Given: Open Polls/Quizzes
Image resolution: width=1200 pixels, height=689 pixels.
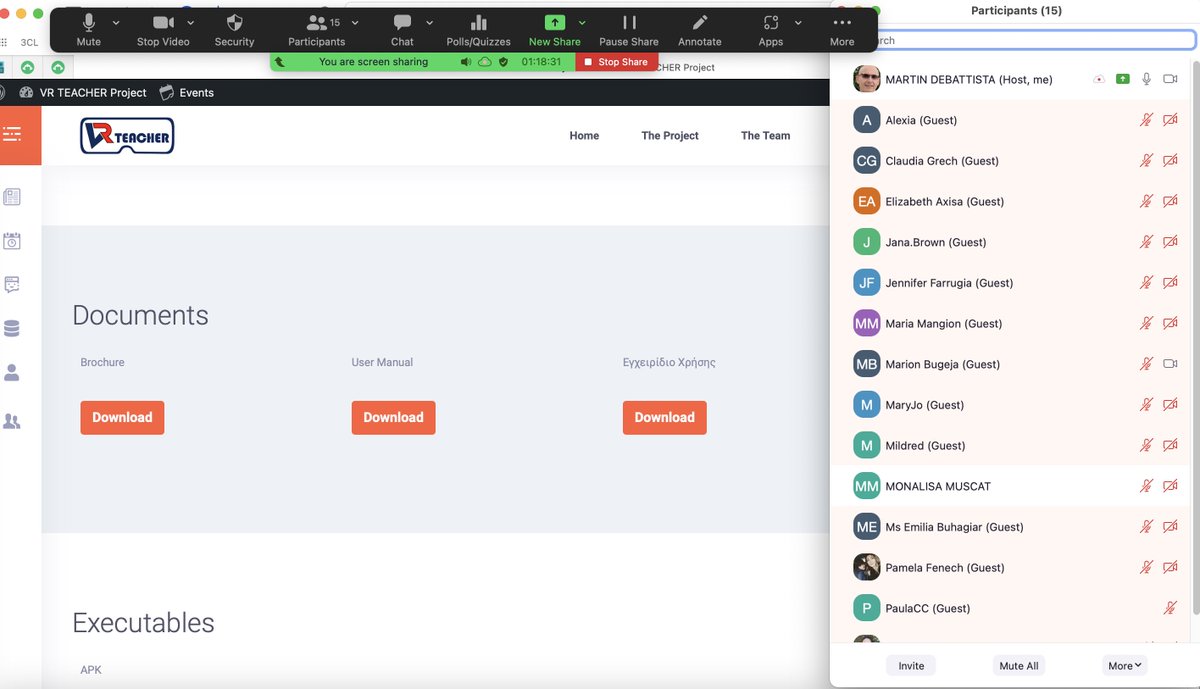Looking at the screenshot, I should pos(478,30).
